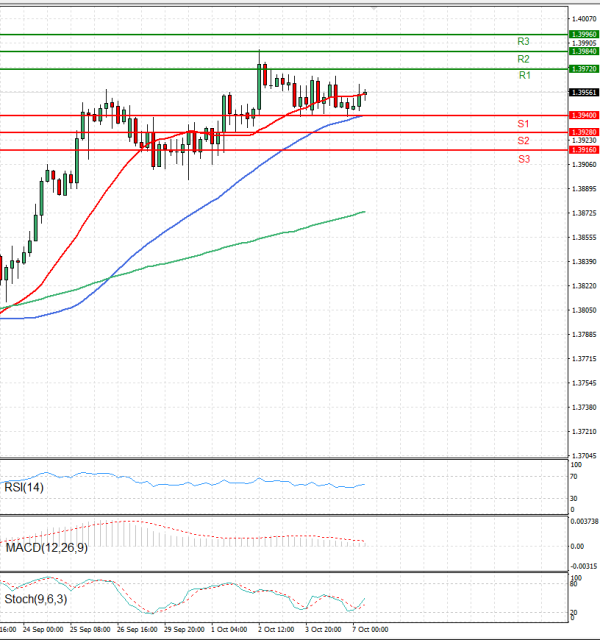Click the S2 support label

pyautogui.click(x=523, y=141)
